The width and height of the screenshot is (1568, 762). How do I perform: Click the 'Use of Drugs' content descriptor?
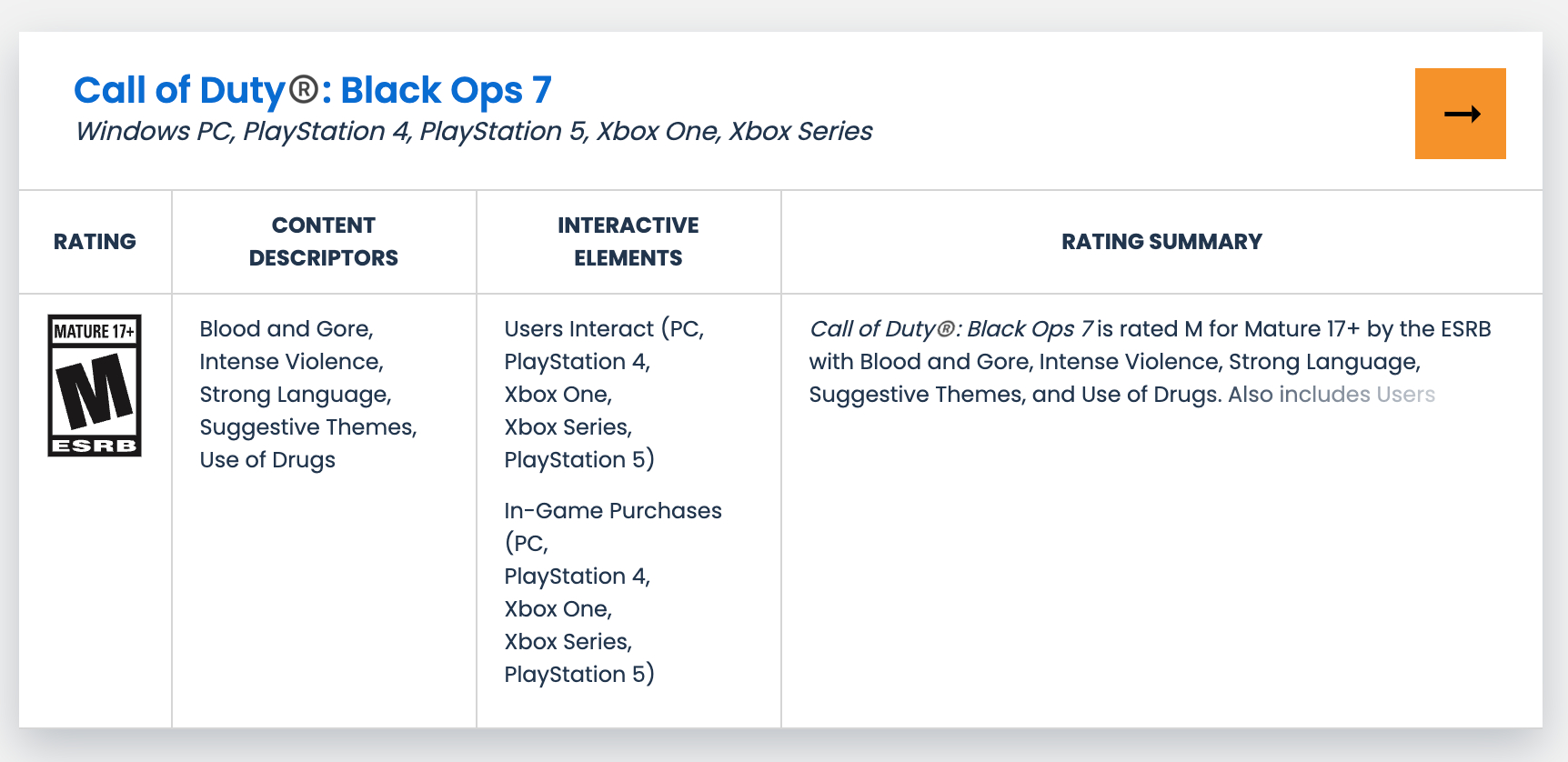(x=267, y=460)
